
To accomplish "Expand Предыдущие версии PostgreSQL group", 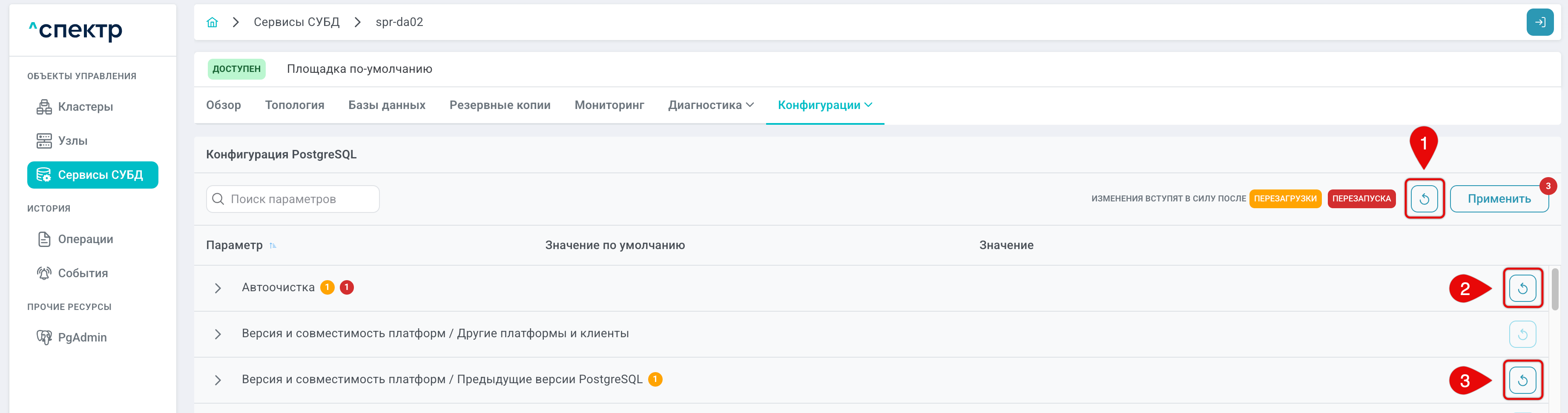I will [218, 381].
